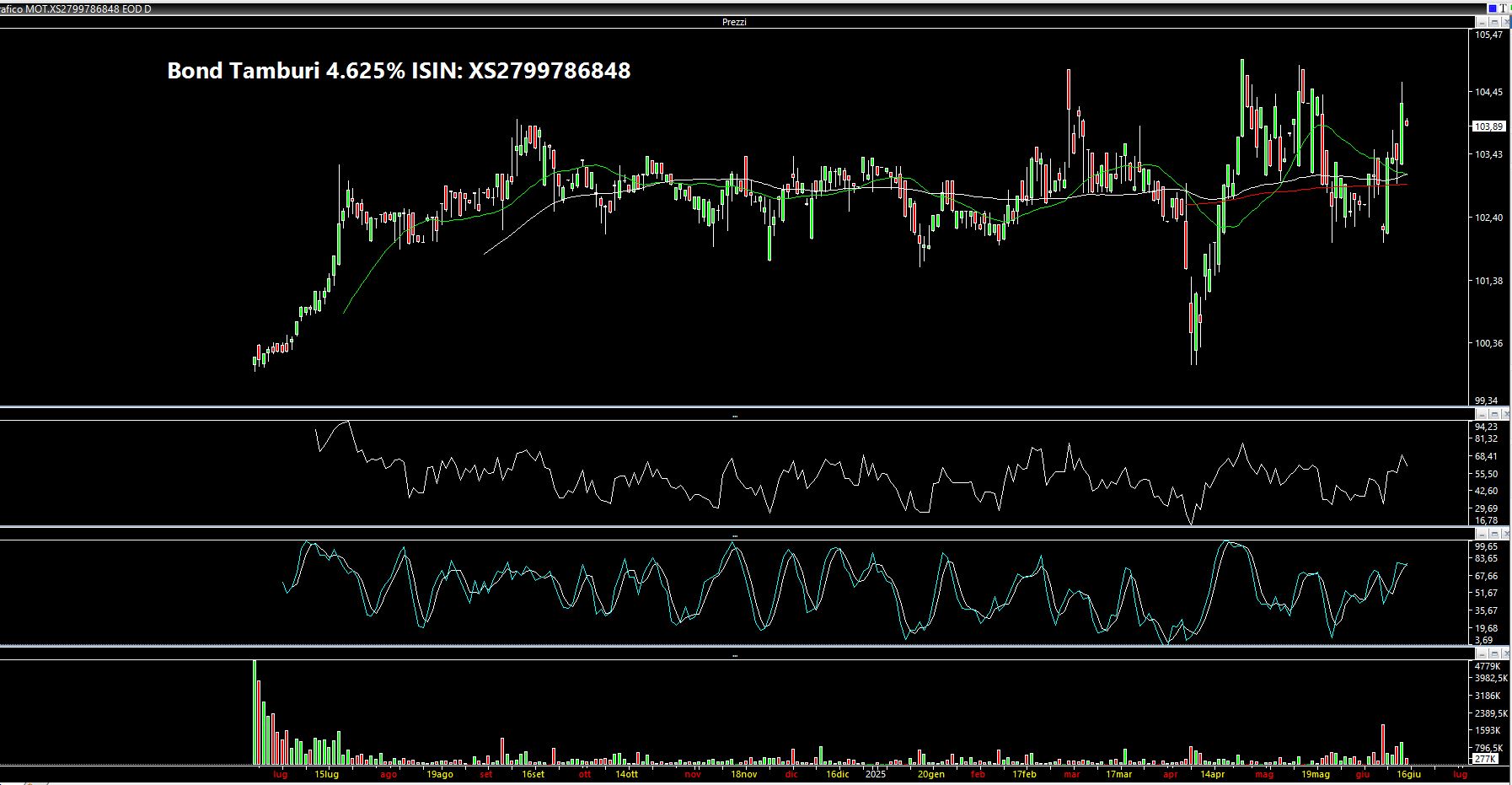Screen dimensions: 1512x785
Task: Close the volume panel
Action: pyautogui.click(x=1505, y=653)
